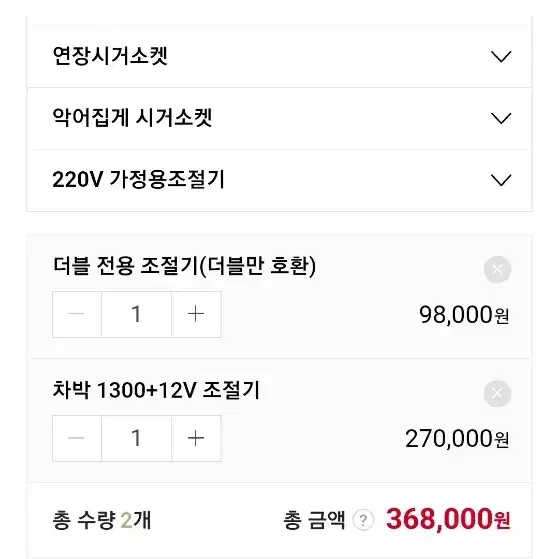This screenshot has height=559, width=559.
Task: Select the 220V 가정용조절기 option row label
Action: pyautogui.click(x=138, y=179)
